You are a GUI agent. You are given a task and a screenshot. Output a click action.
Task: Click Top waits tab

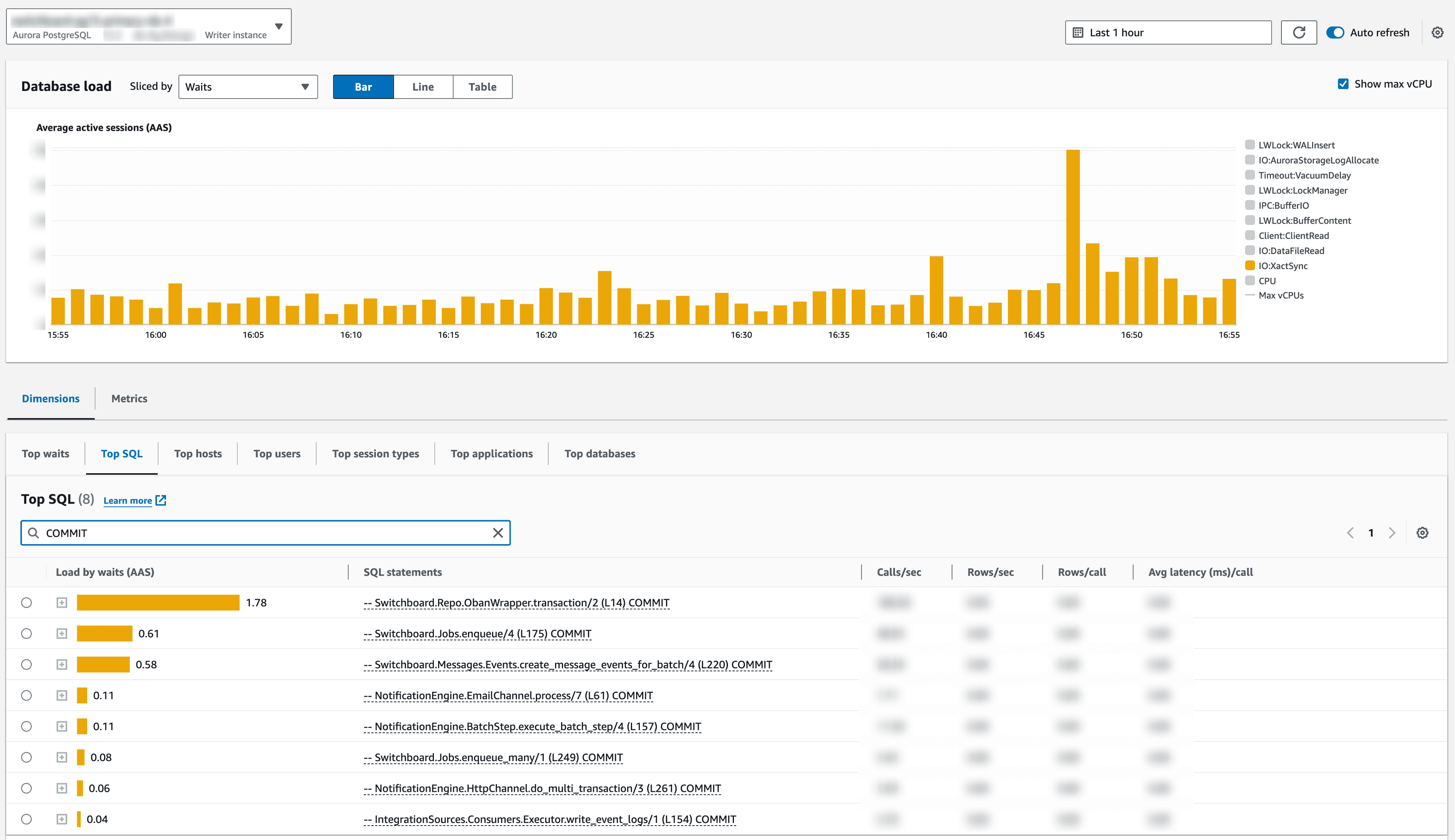click(x=45, y=453)
